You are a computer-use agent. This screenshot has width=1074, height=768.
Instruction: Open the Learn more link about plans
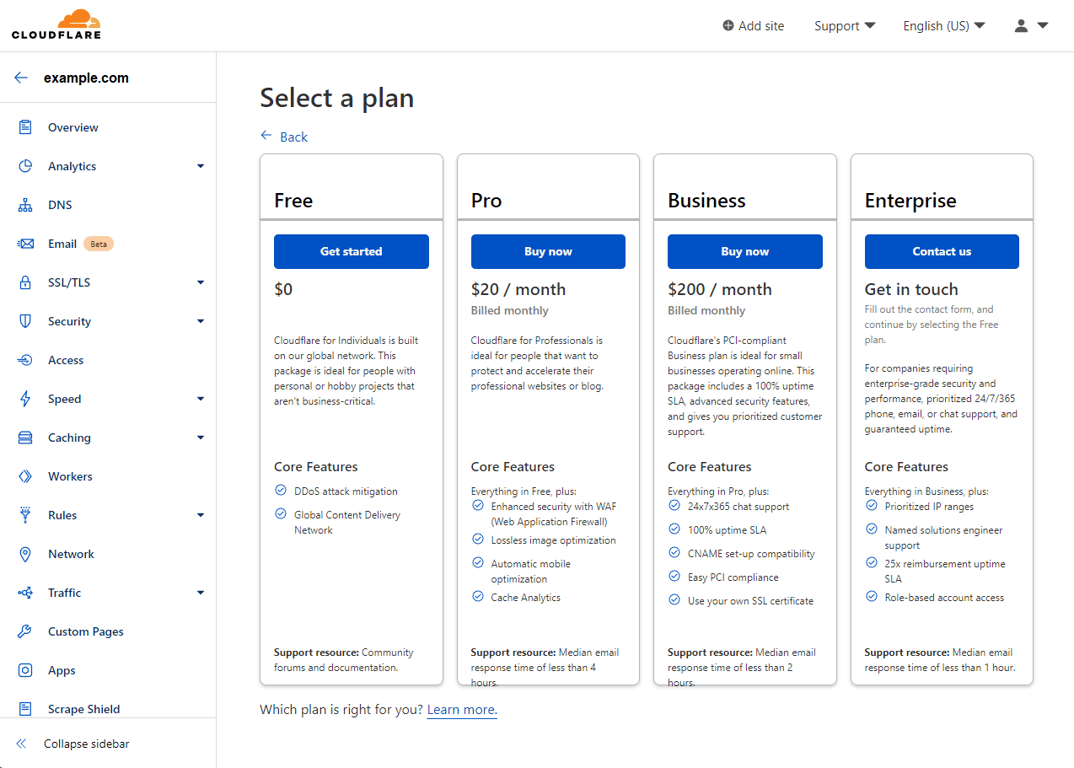pyautogui.click(x=461, y=709)
